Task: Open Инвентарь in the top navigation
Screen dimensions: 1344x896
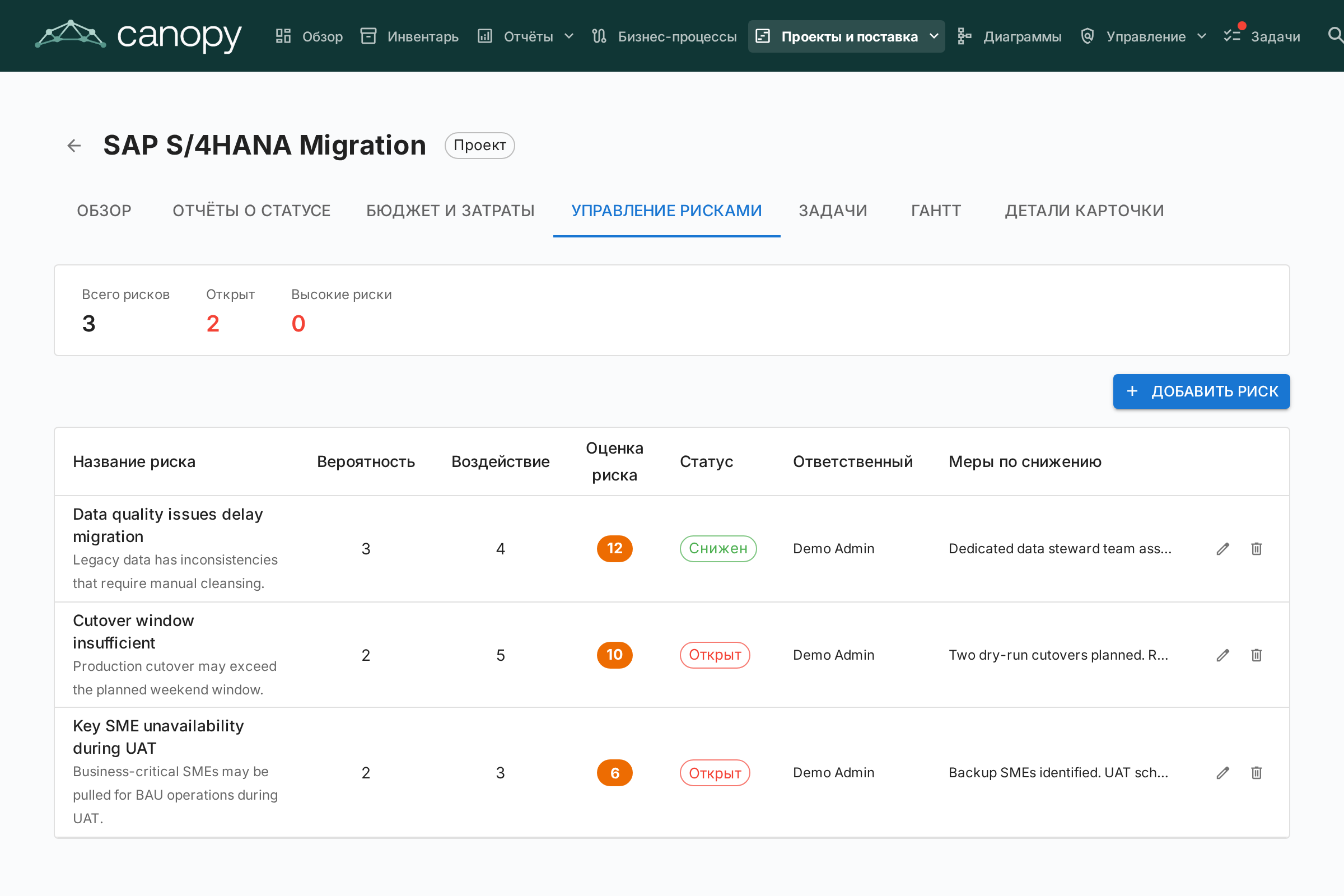Action: 423,36
